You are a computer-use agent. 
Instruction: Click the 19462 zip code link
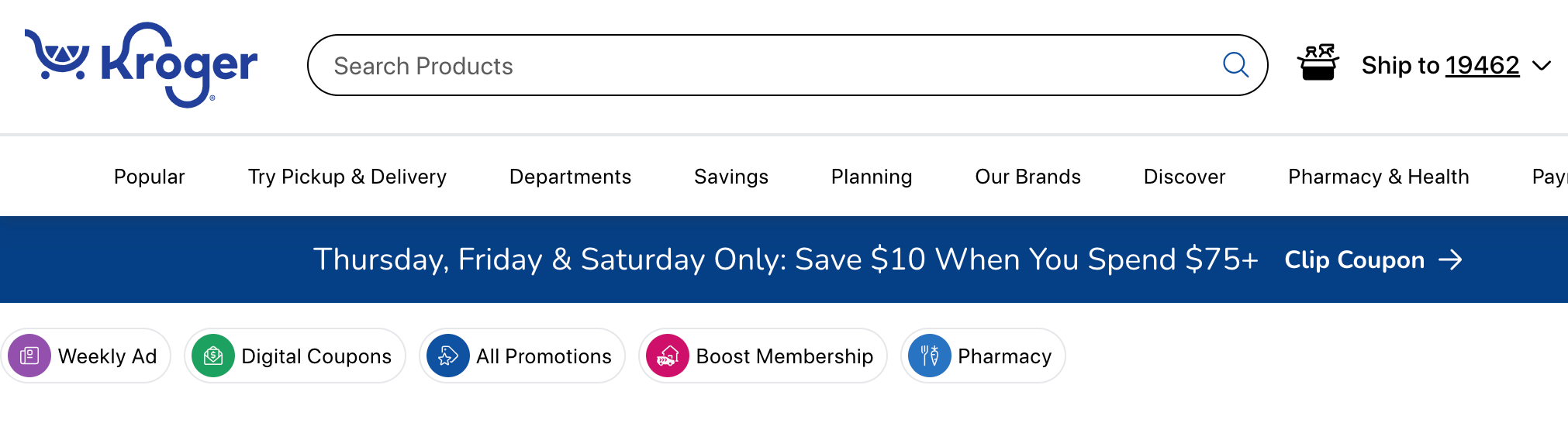pos(1482,66)
